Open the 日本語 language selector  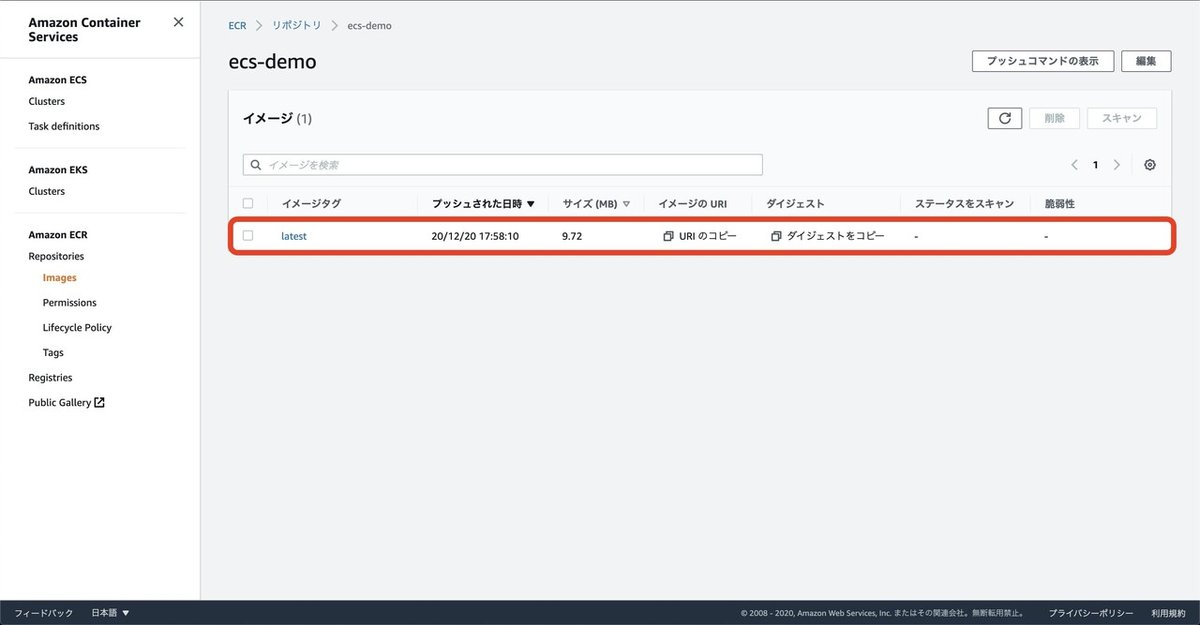(110, 613)
